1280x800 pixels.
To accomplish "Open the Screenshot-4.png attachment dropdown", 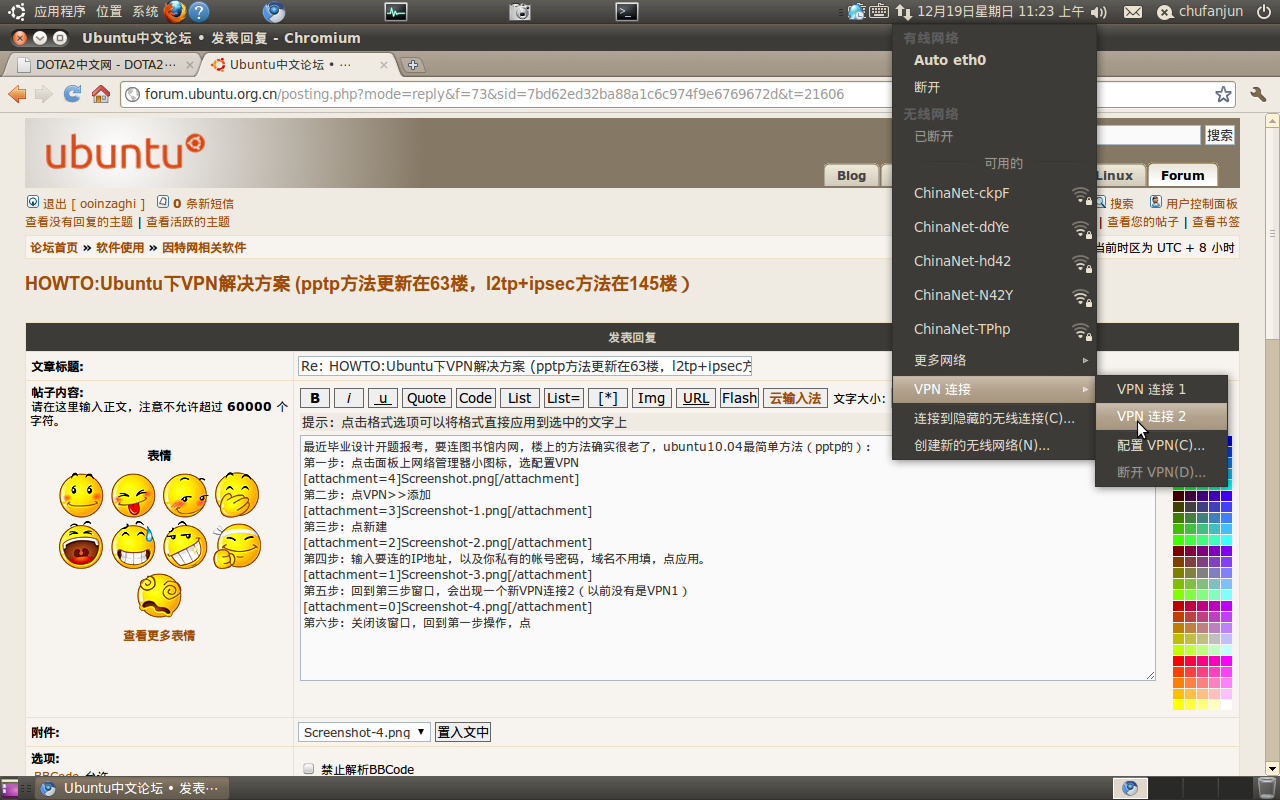I will coord(364,732).
